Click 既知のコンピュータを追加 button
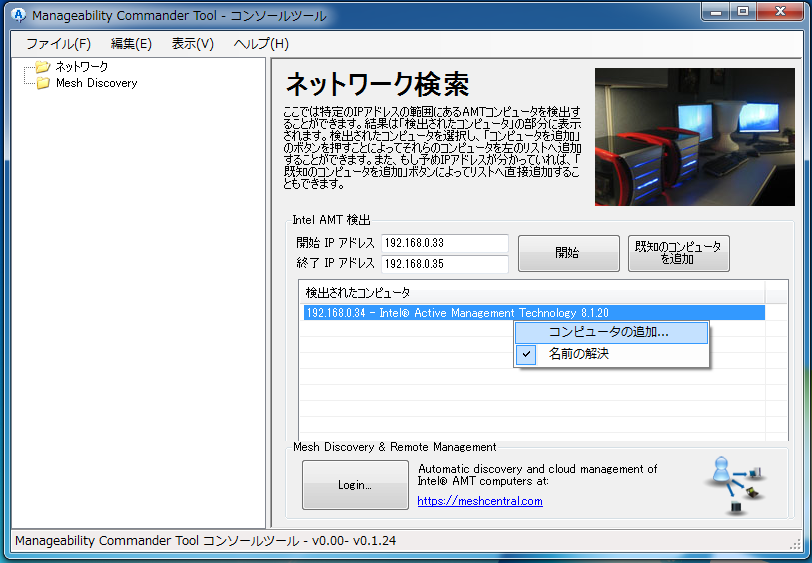This screenshot has width=812, height=563. pyautogui.click(x=678, y=253)
